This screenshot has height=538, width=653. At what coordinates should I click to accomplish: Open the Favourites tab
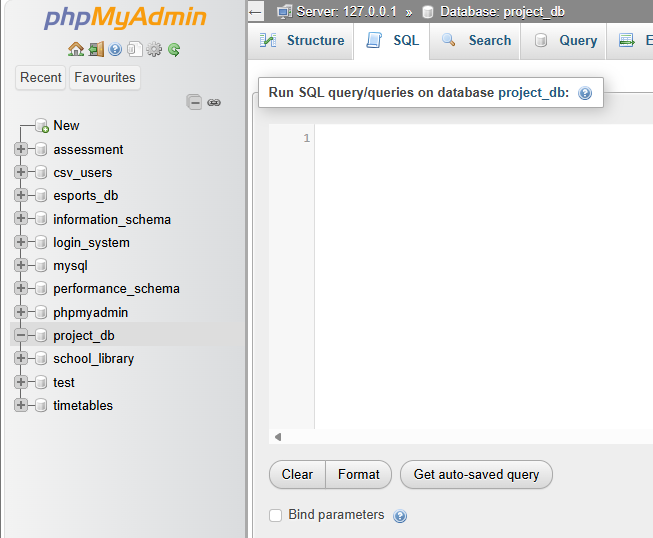coord(105,77)
